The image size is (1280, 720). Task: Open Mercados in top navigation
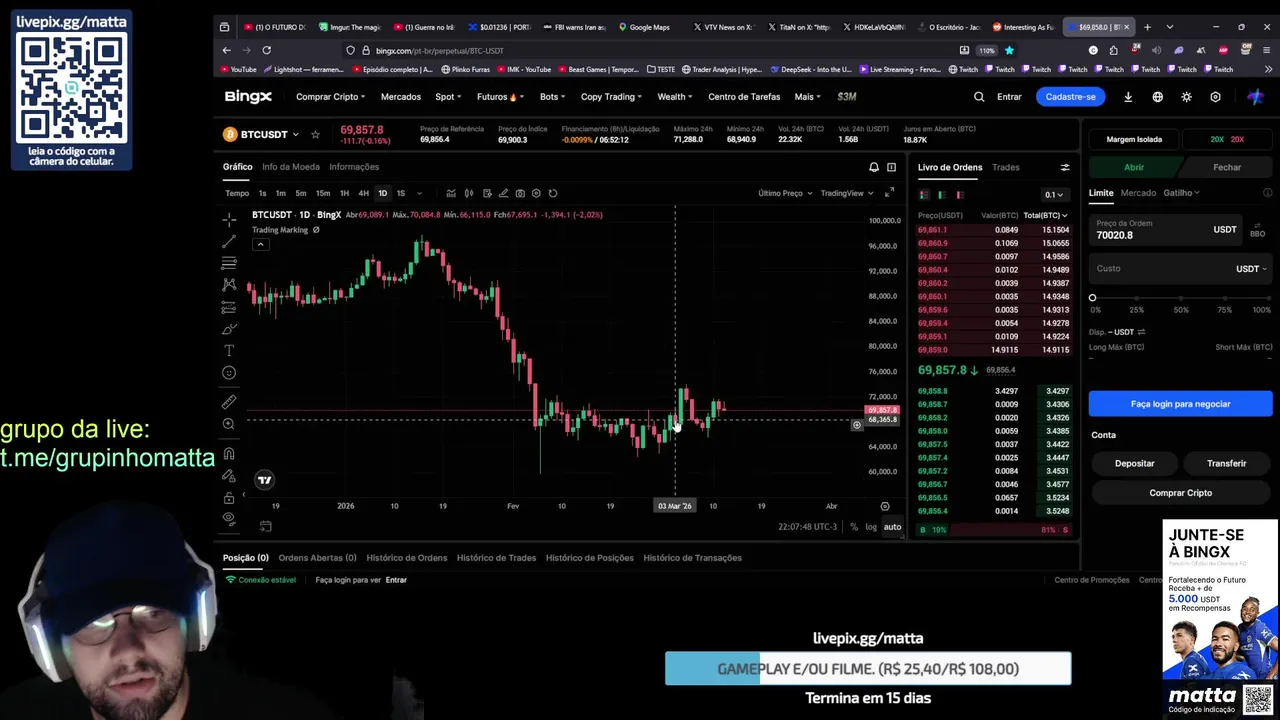coord(401,97)
